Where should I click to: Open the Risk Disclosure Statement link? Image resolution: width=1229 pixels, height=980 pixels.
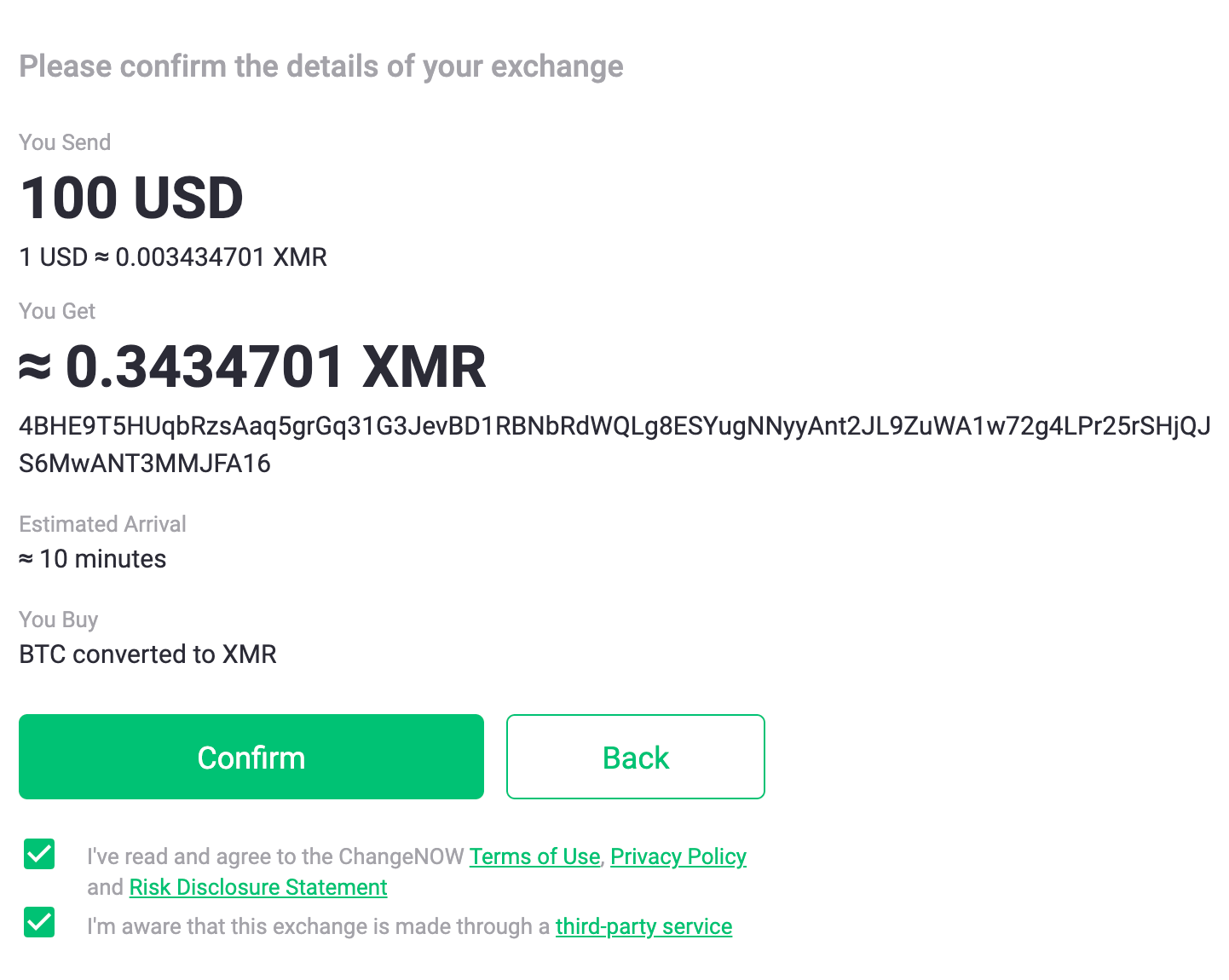pyautogui.click(x=258, y=887)
